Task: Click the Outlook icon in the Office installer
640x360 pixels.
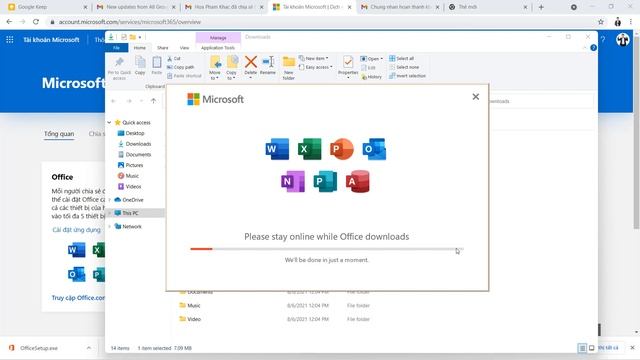Action: click(374, 149)
